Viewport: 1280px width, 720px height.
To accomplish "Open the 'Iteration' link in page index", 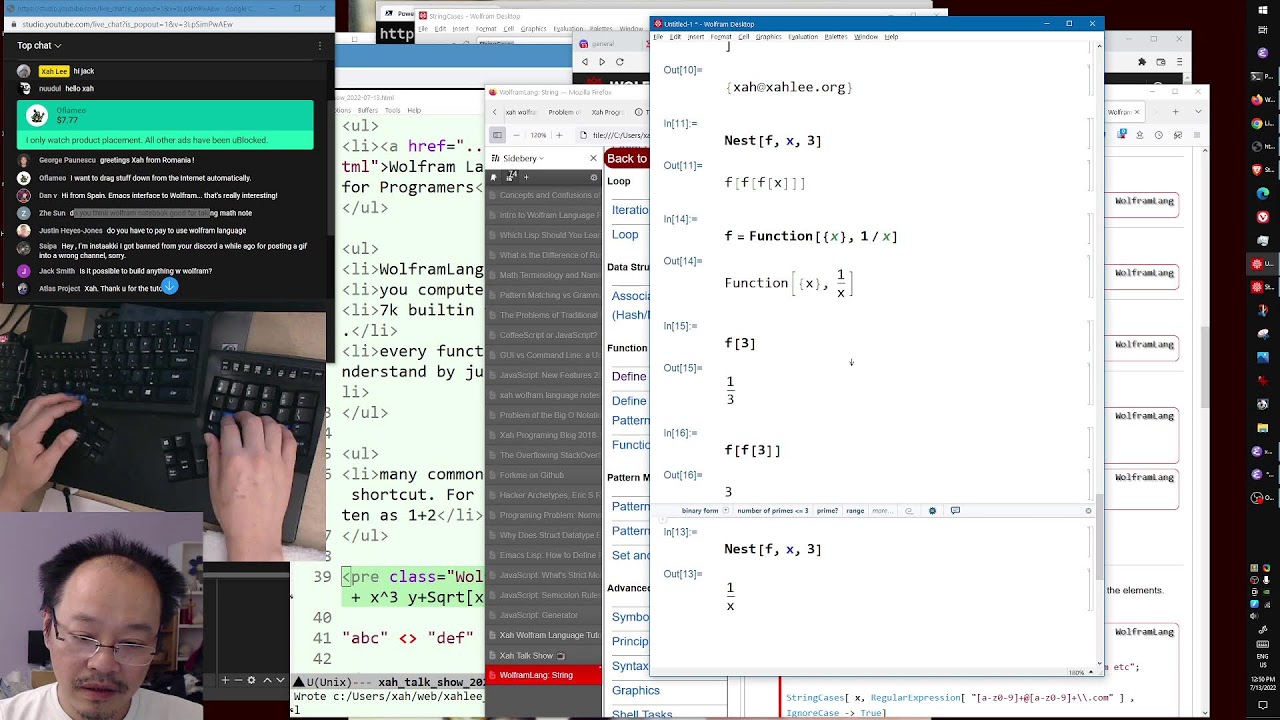I will (x=630, y=210).
